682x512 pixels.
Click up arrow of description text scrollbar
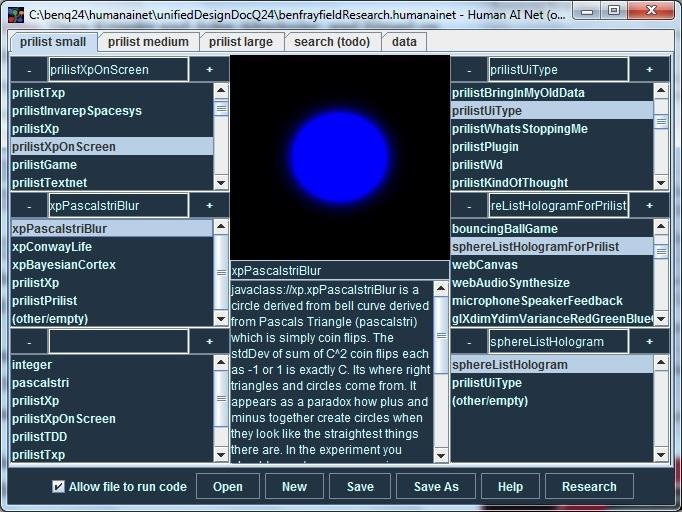441,288
